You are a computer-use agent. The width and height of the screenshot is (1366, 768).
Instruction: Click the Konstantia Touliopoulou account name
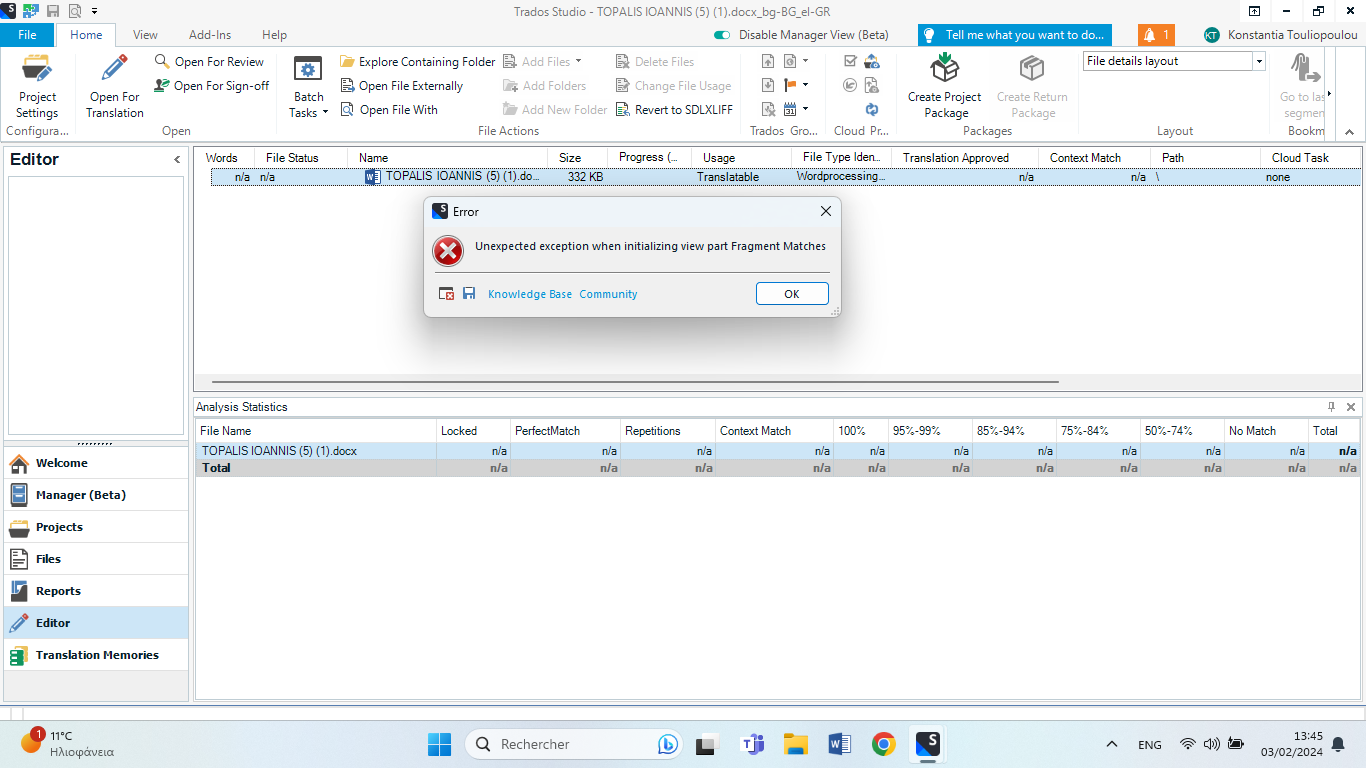(x=1292, y=35)
